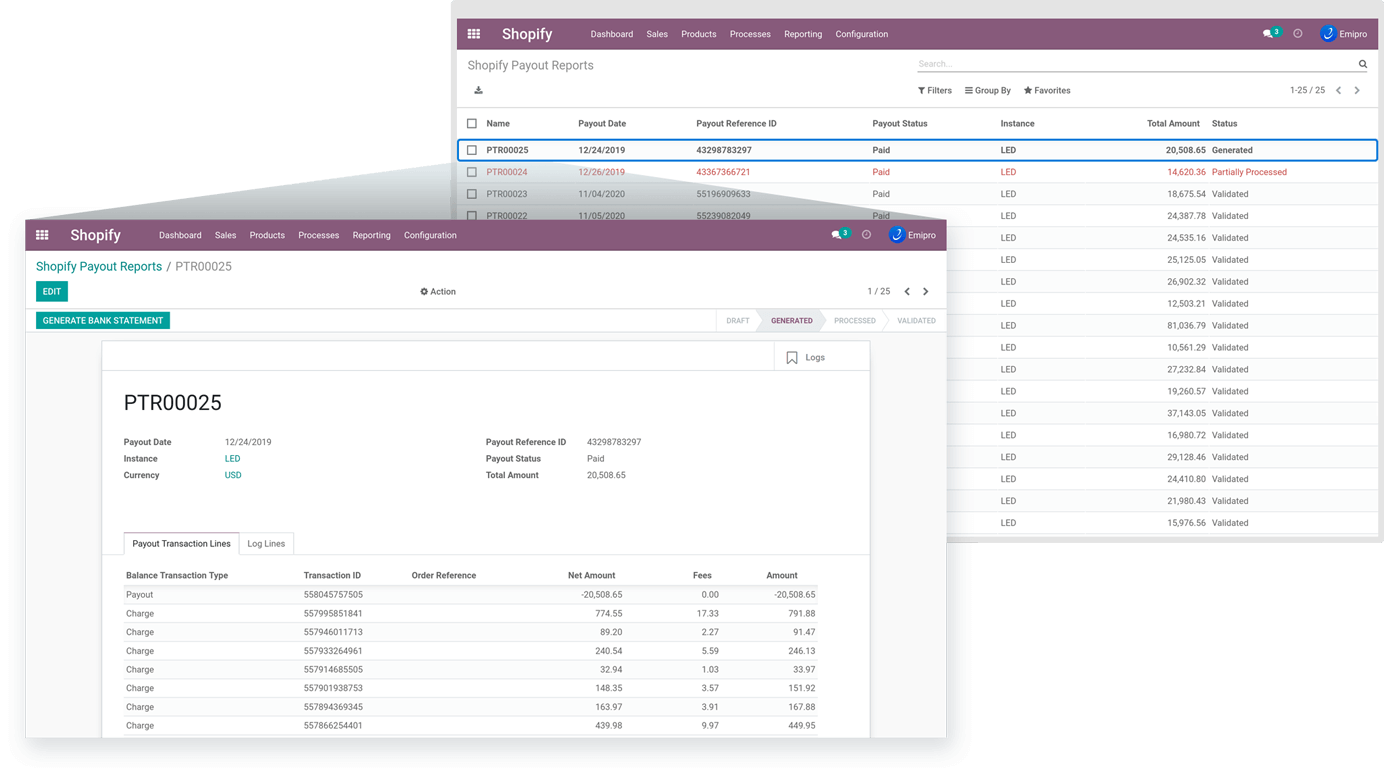This screenshot has width=1384, height=768.
Task: Toggle the select-all checkbox in list header
Action: (x=472, y=124)
